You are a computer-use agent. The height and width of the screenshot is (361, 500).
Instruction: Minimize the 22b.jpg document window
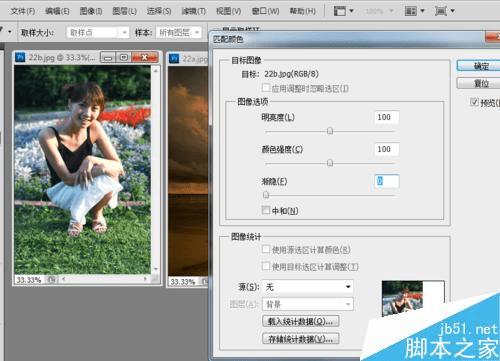(x=108, y=58)
